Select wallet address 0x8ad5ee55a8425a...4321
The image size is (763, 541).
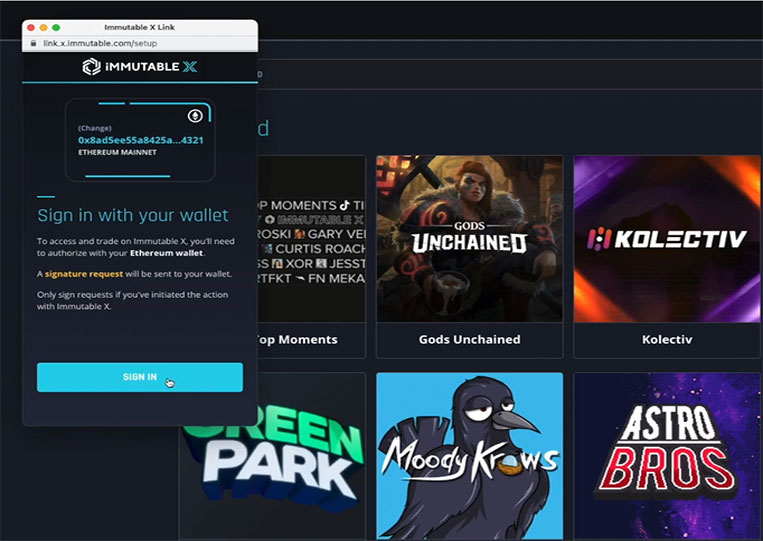(x=141, y=140)
